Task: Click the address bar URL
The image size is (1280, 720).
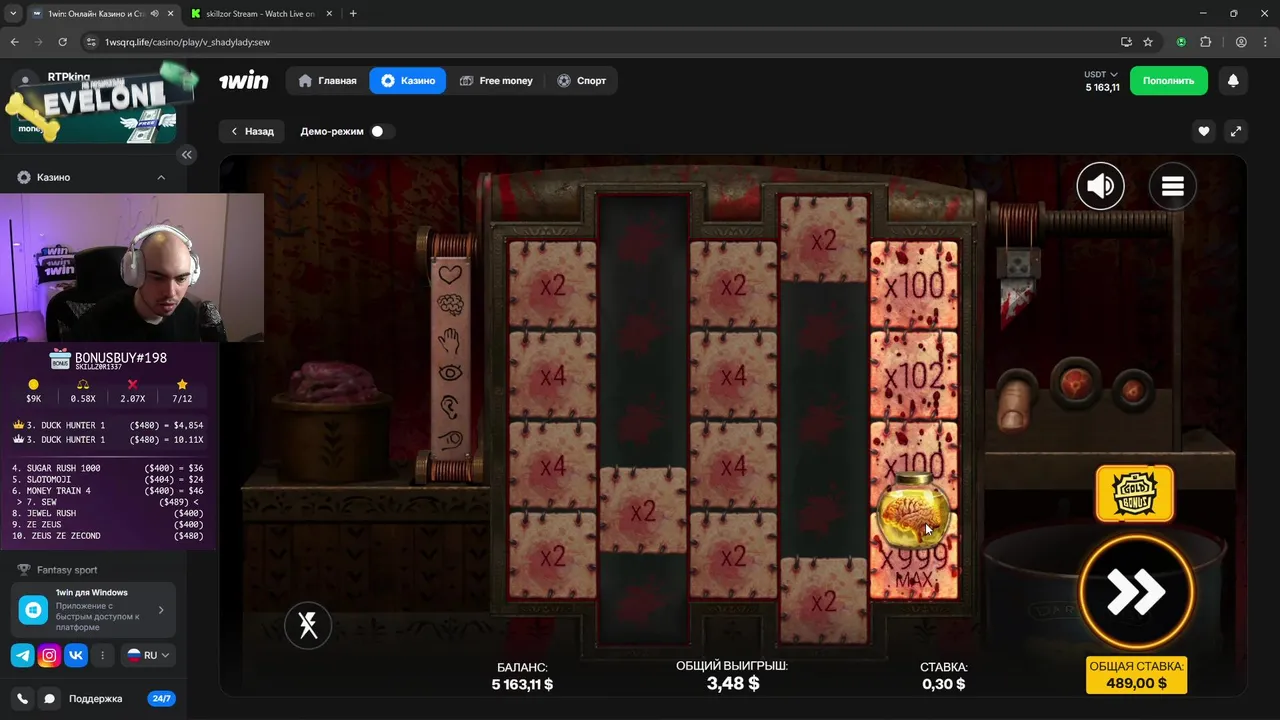Action: click(x=188, y=42)
